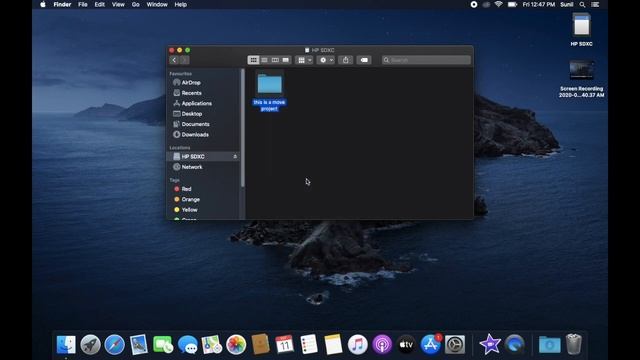The width and height of the screenshot is (640, 360).
Task: Open the Go menu
Action: [x=136, y=4]
